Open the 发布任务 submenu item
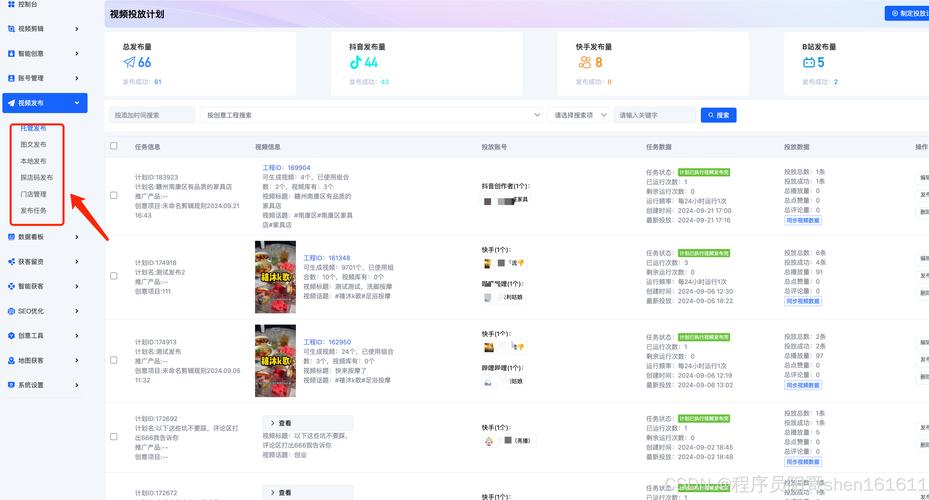Screen dimensions: 929x500 [x=33, y=210]
